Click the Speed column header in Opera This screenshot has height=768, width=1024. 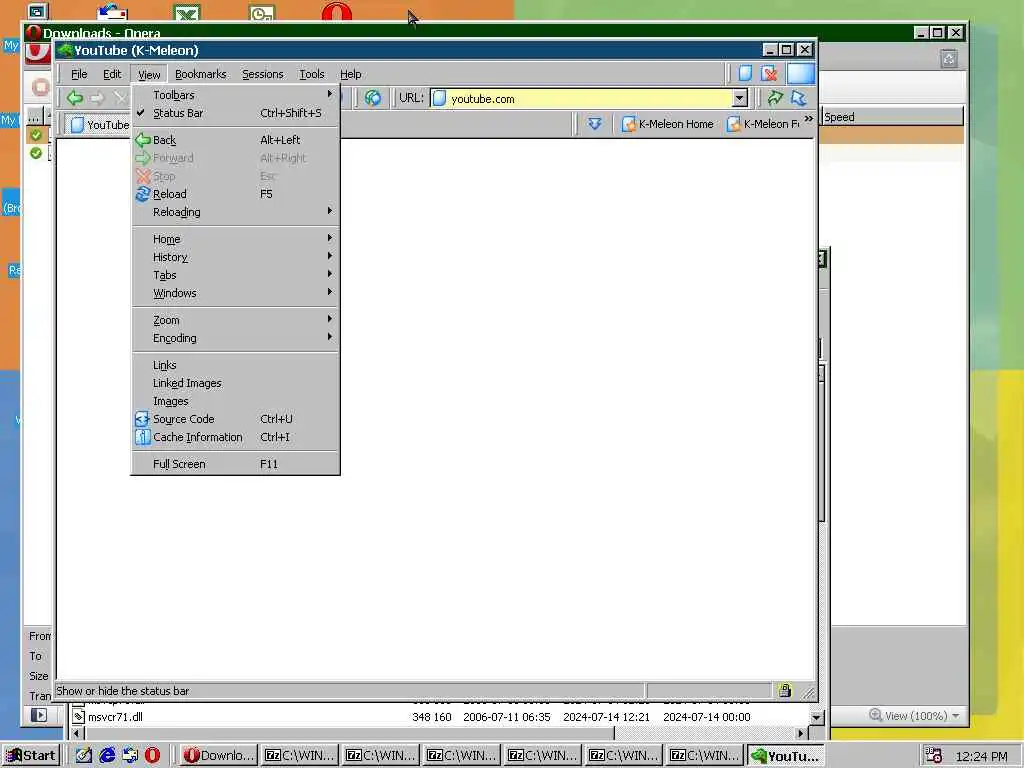pyautogui.click(x=892, y=117)
